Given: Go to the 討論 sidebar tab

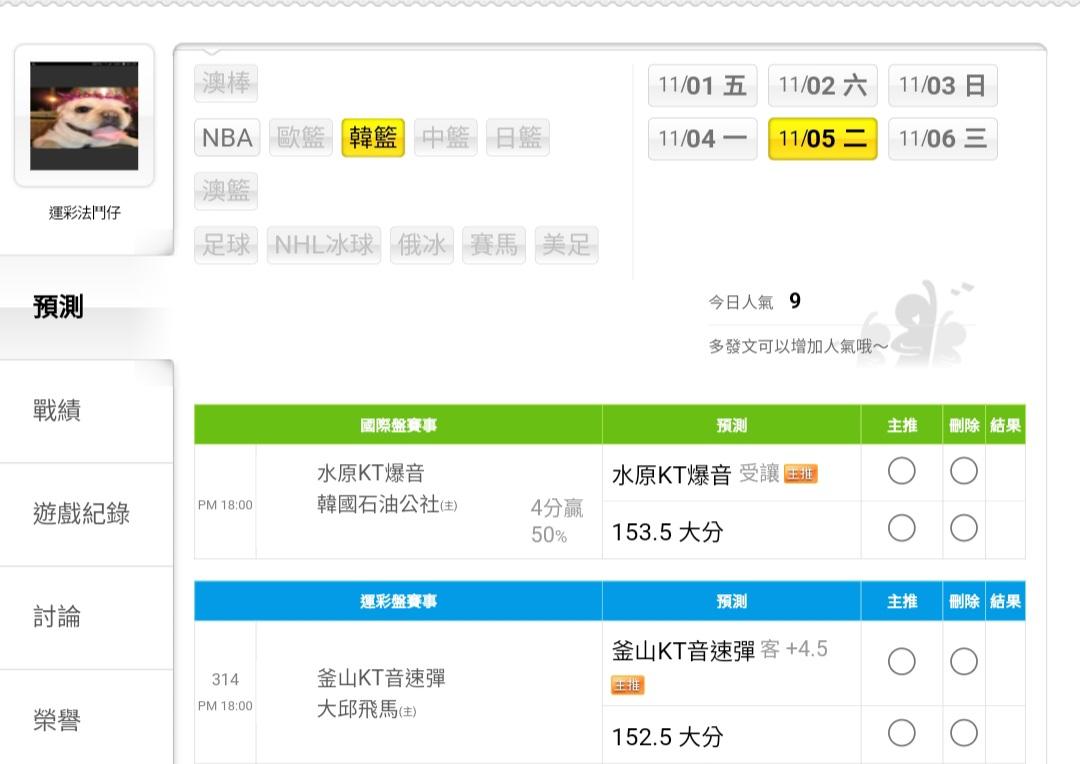Looking at the screenshot, I should [x=58, y=617].
